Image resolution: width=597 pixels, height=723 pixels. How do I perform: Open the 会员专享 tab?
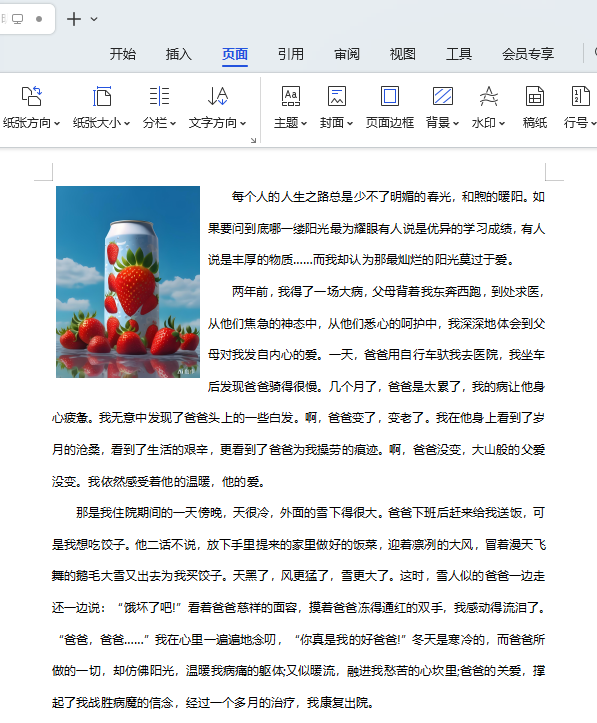coord(528,54)
